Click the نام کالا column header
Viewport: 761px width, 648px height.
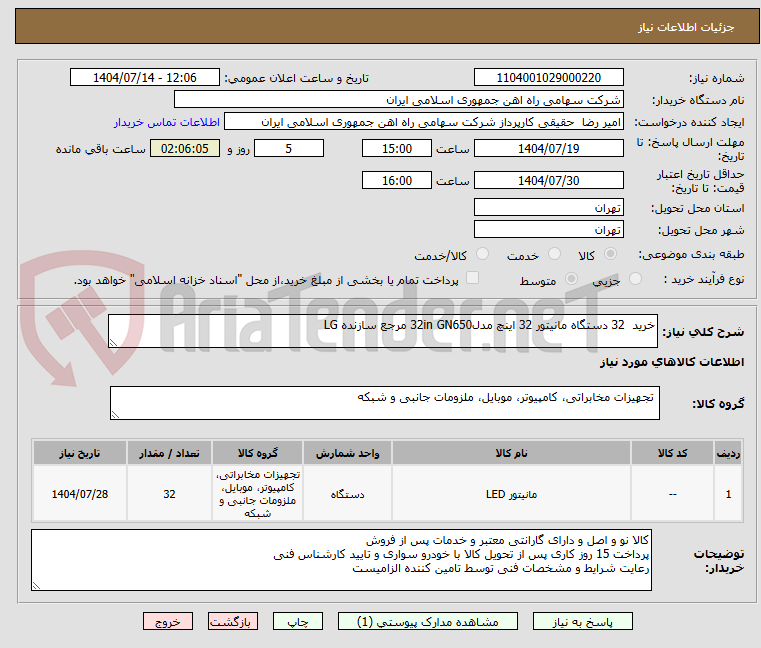[x=511, y=453]
